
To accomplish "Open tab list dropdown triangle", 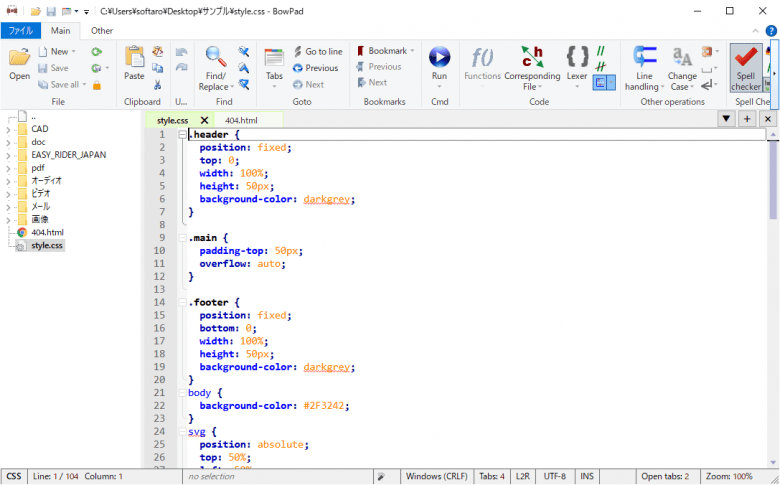I will 726,119.
